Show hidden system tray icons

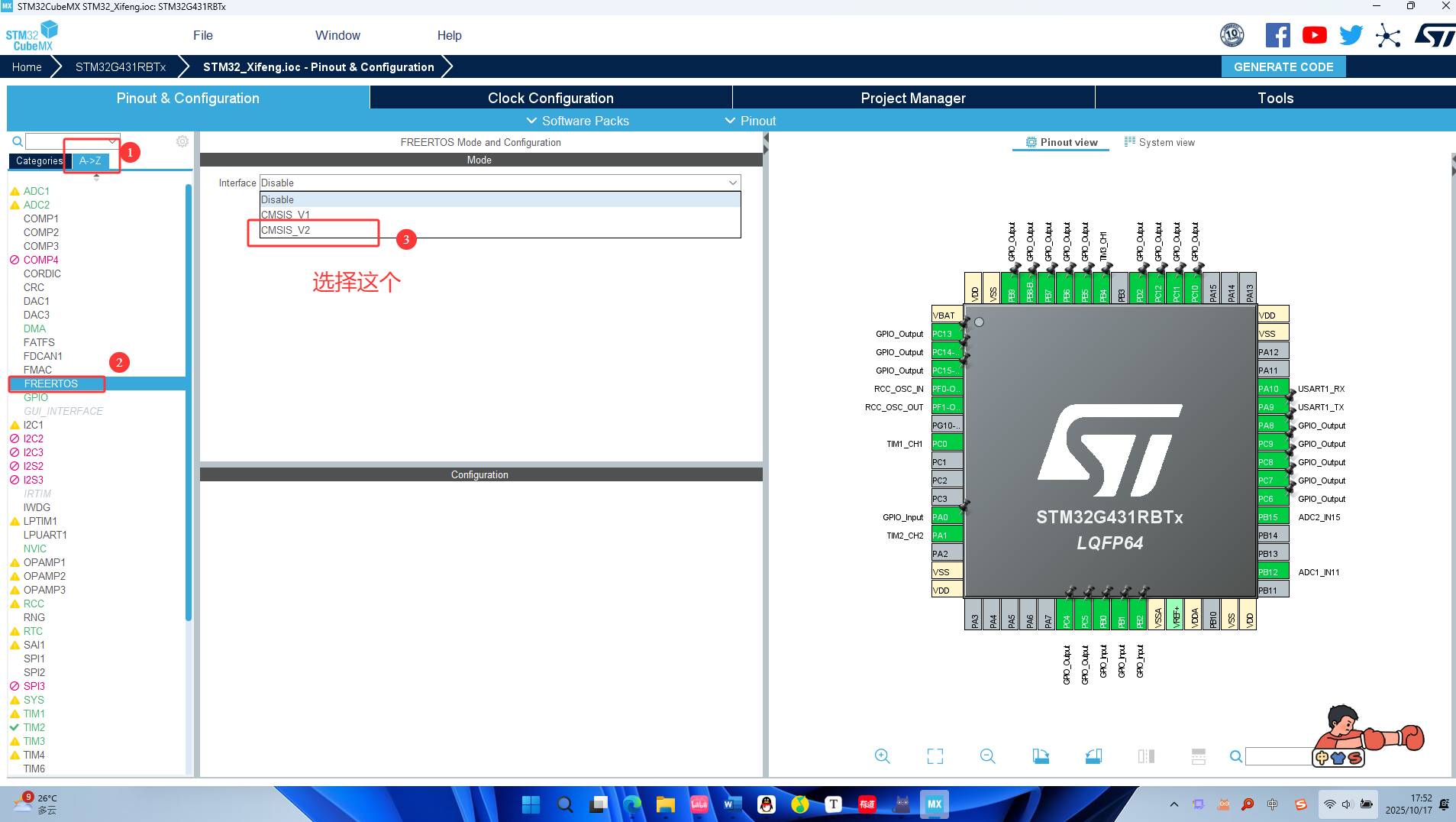point(1174,804)
